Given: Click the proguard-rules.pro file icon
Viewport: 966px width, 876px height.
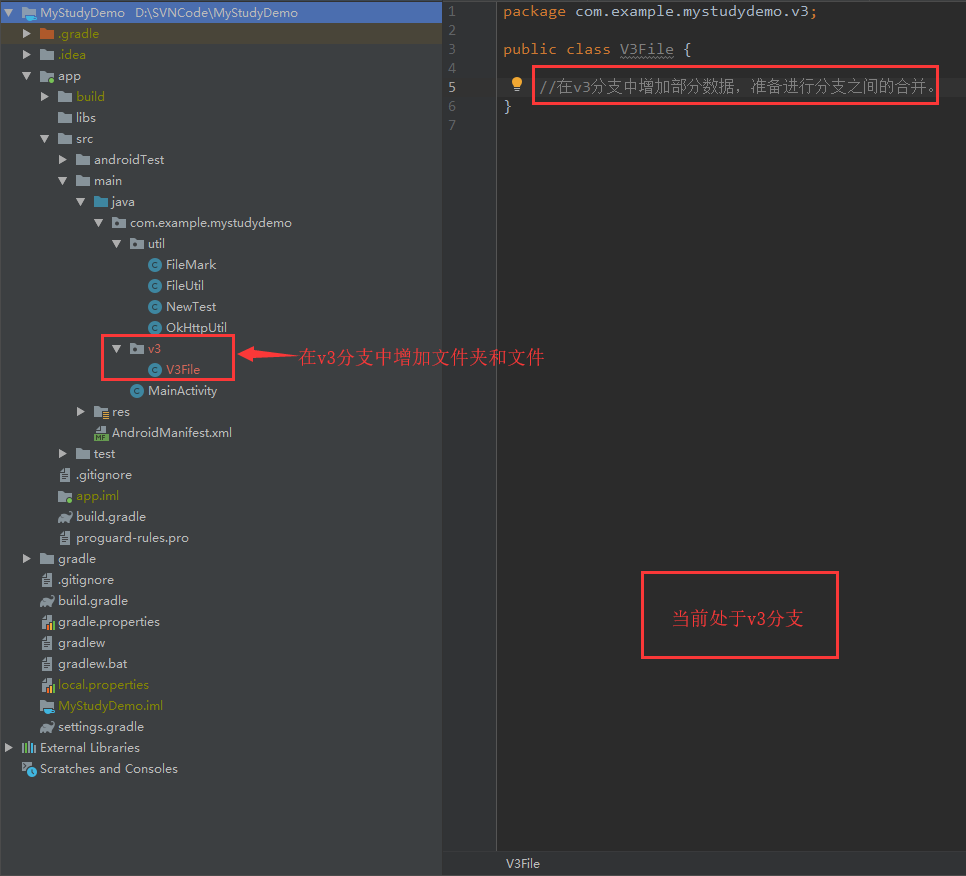Looking at the screenshot, I should [65, 538].
